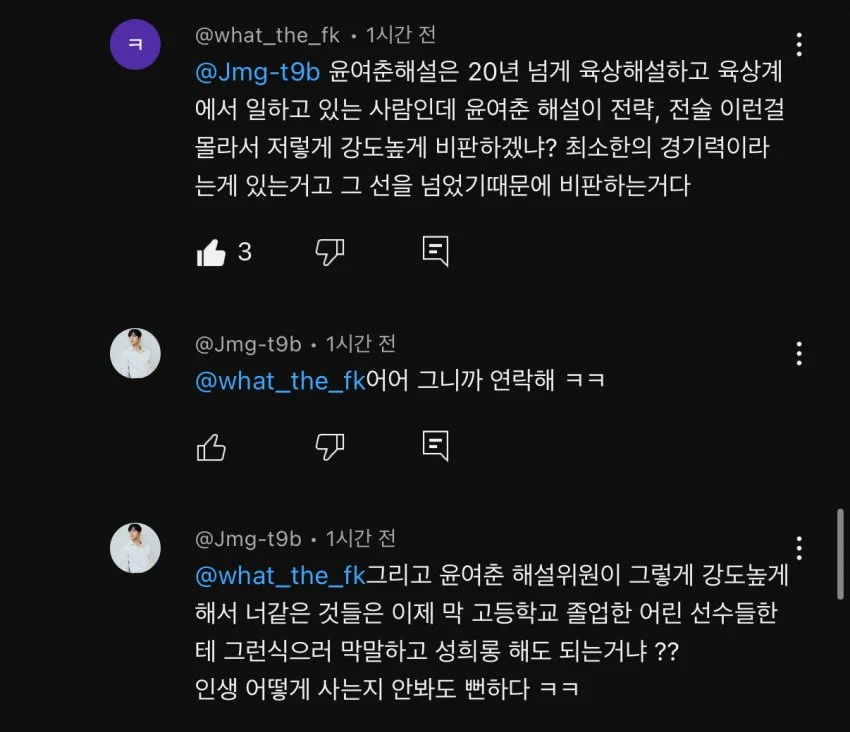This screenshot has height=732, width=850.
Task: Follow the @Jmg-t9b mention in first comment
Action: click(257, 72)
